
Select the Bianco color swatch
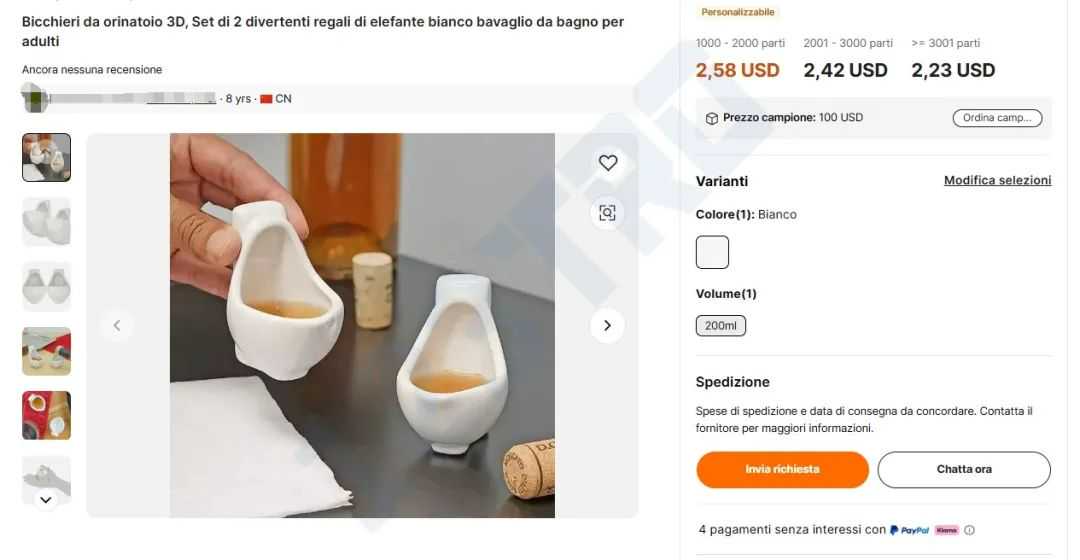[712, 252]
